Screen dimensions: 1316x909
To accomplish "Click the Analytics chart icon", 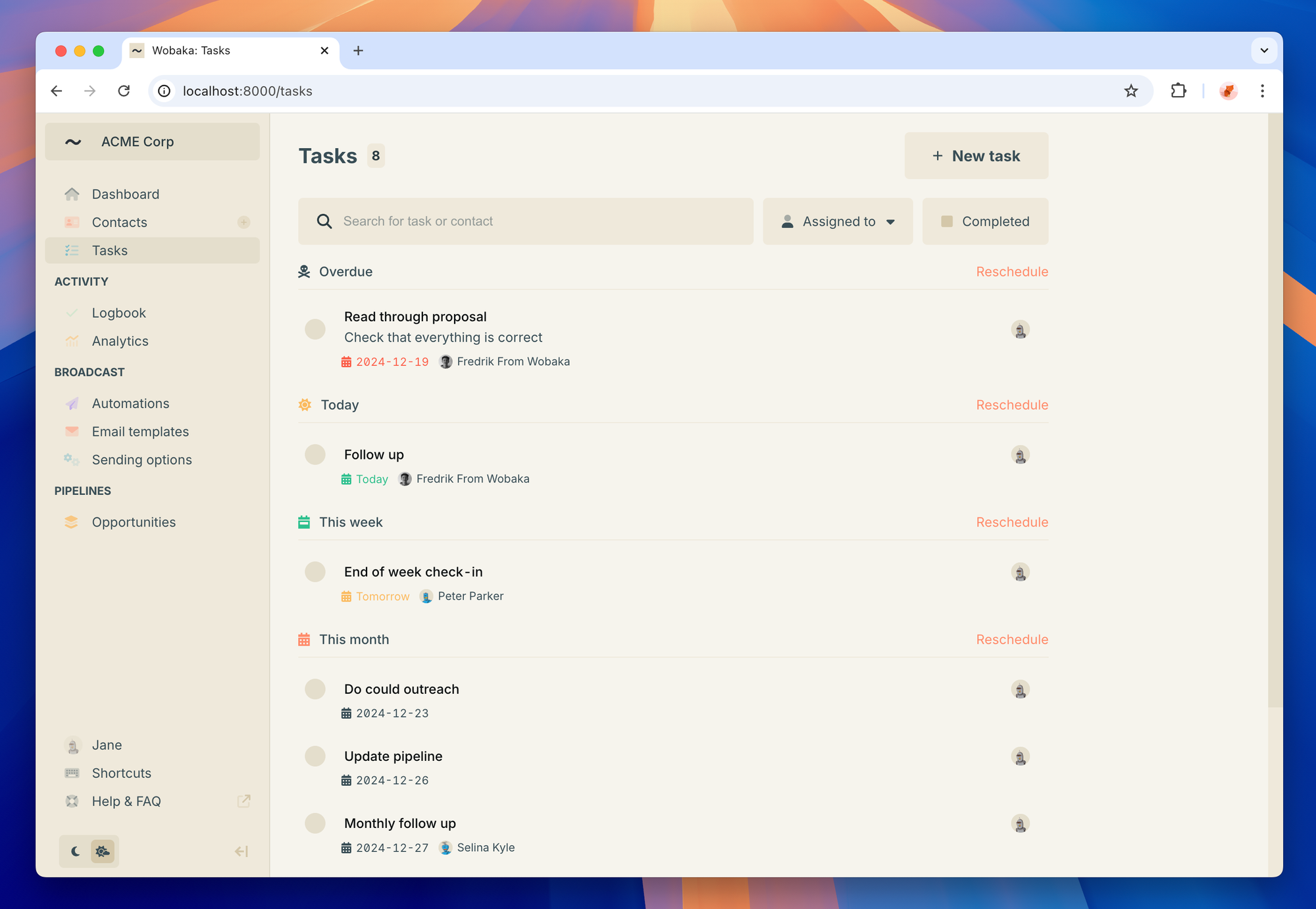I will (72, 341).
